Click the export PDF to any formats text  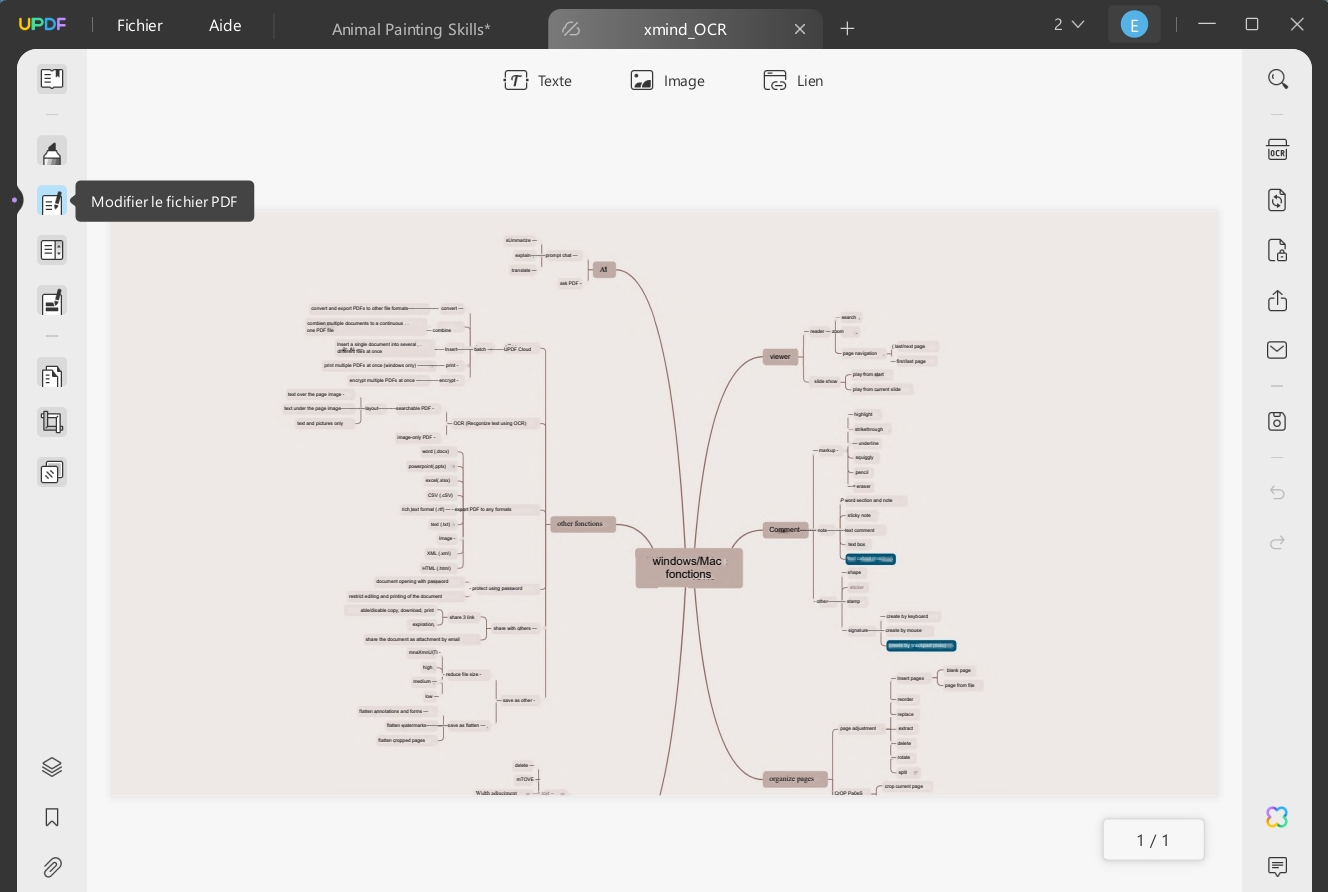(x=483, y=509)
